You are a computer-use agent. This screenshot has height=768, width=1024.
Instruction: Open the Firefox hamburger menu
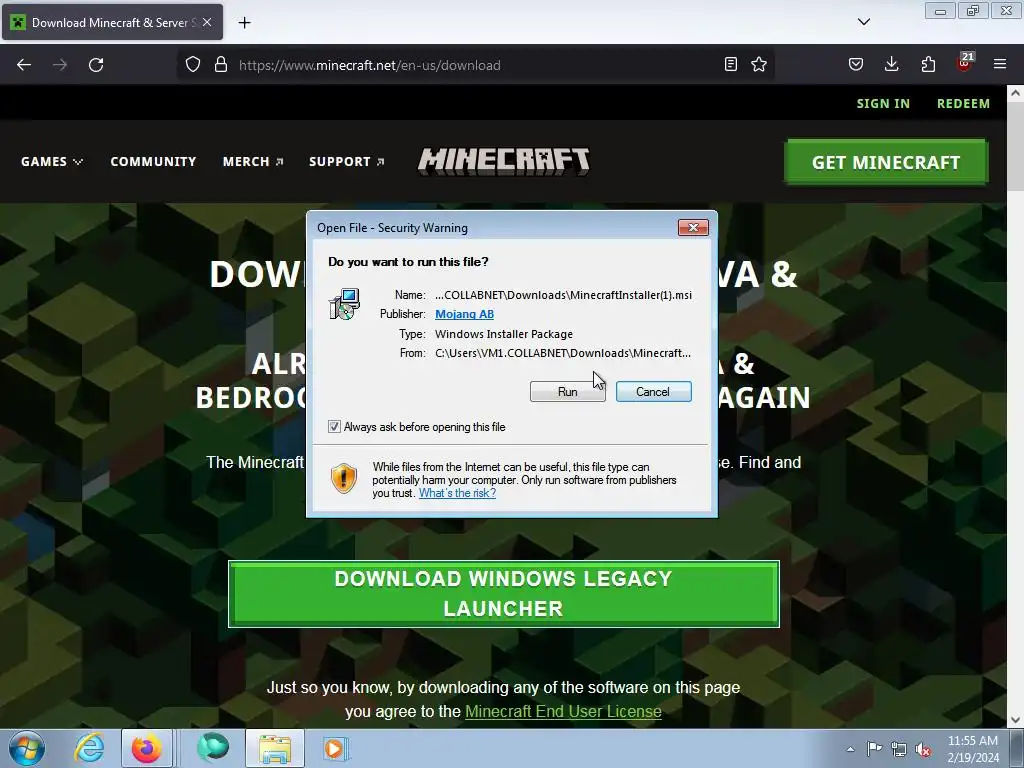[1000, 64]
